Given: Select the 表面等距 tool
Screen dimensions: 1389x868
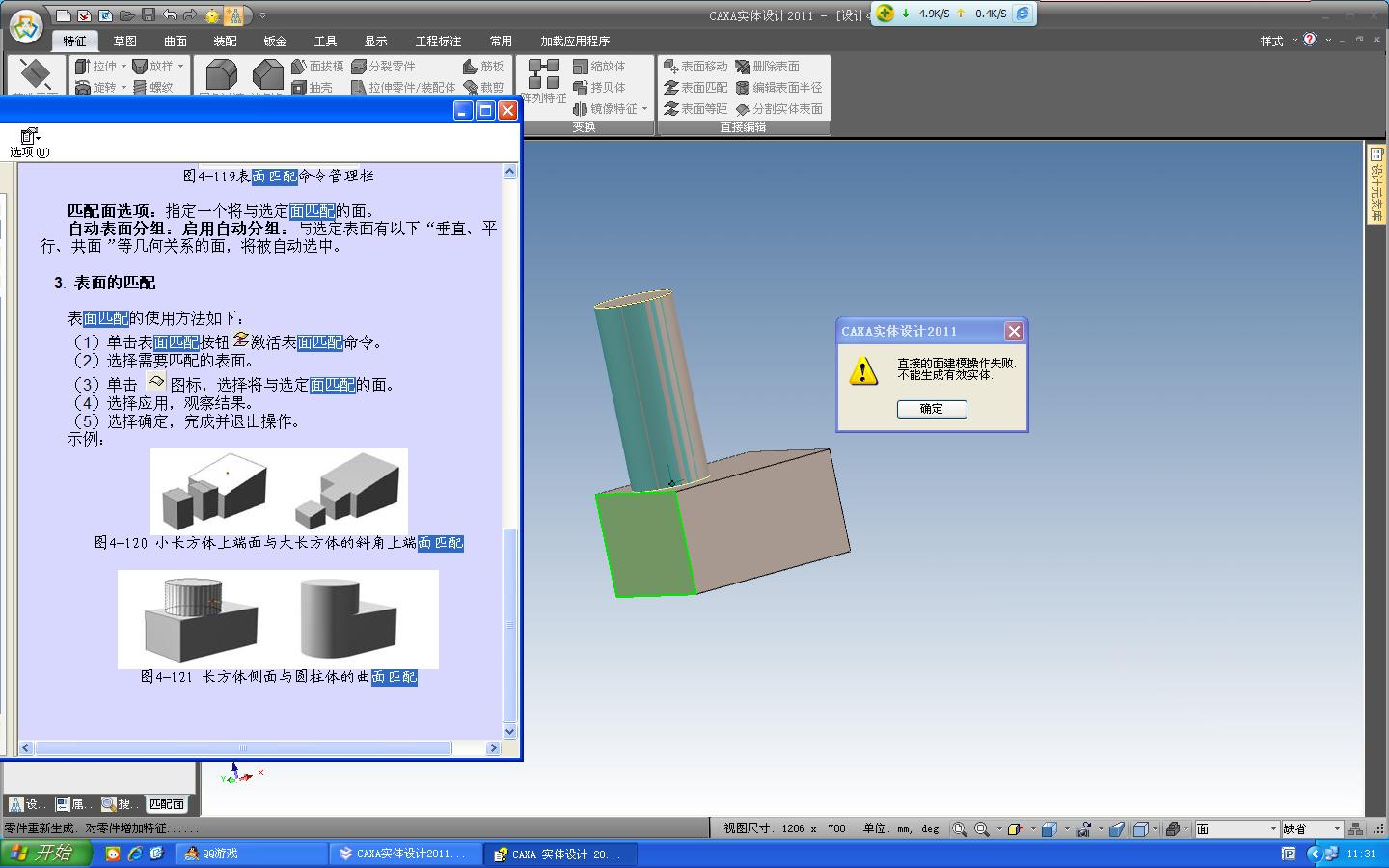Looking at the screenshot, I should click(694, 108).
